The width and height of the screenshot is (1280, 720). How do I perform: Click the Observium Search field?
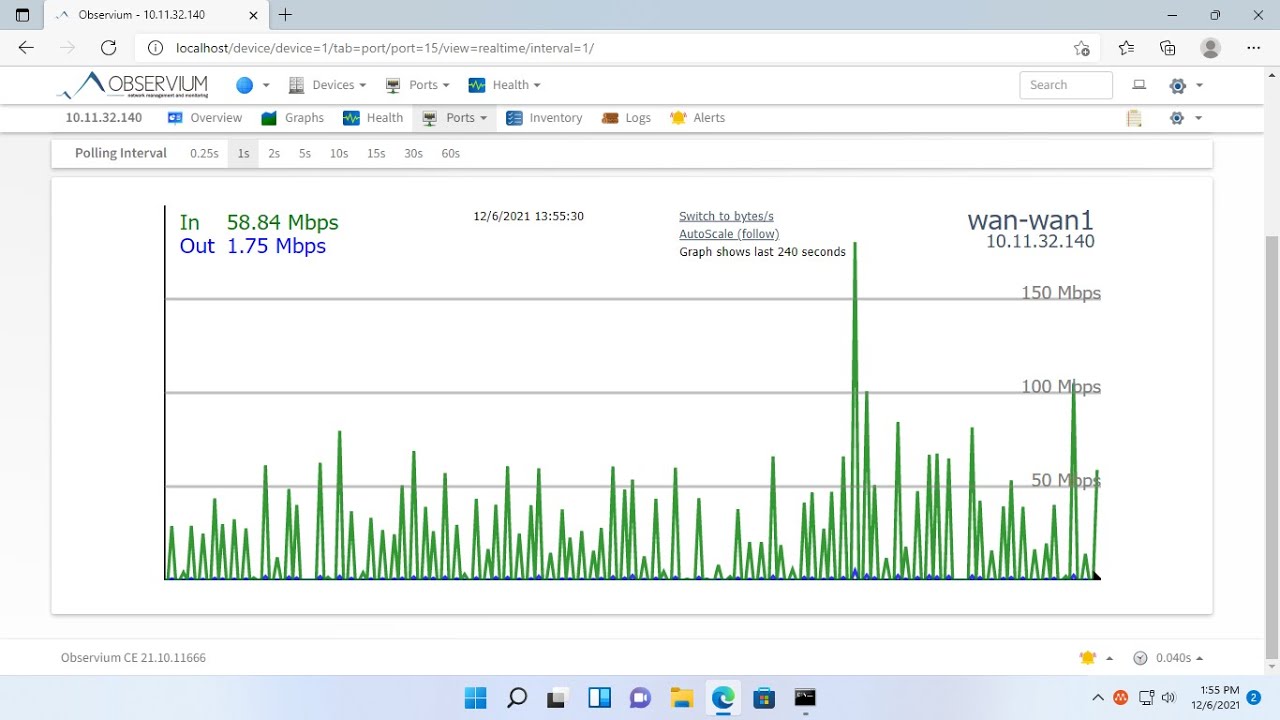1066,85
